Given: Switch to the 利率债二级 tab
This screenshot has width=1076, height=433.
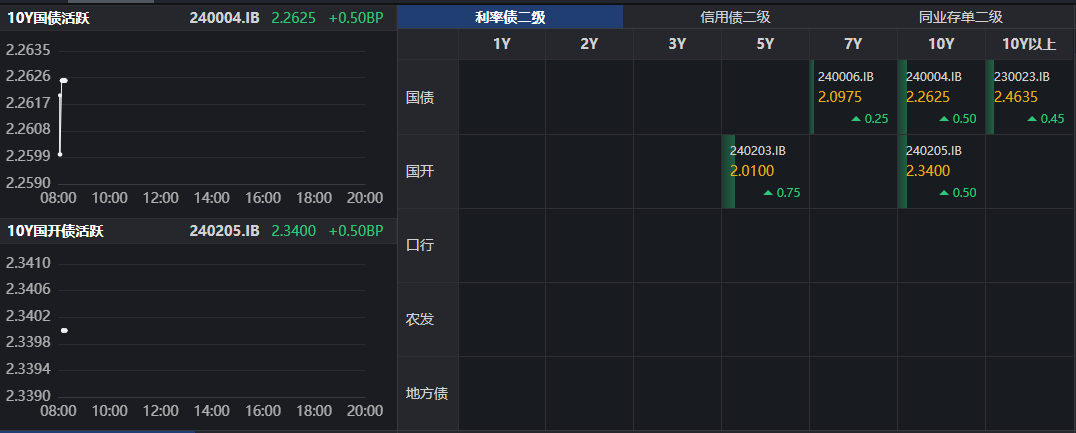Looking at the screenshot, I should (510, 17).
